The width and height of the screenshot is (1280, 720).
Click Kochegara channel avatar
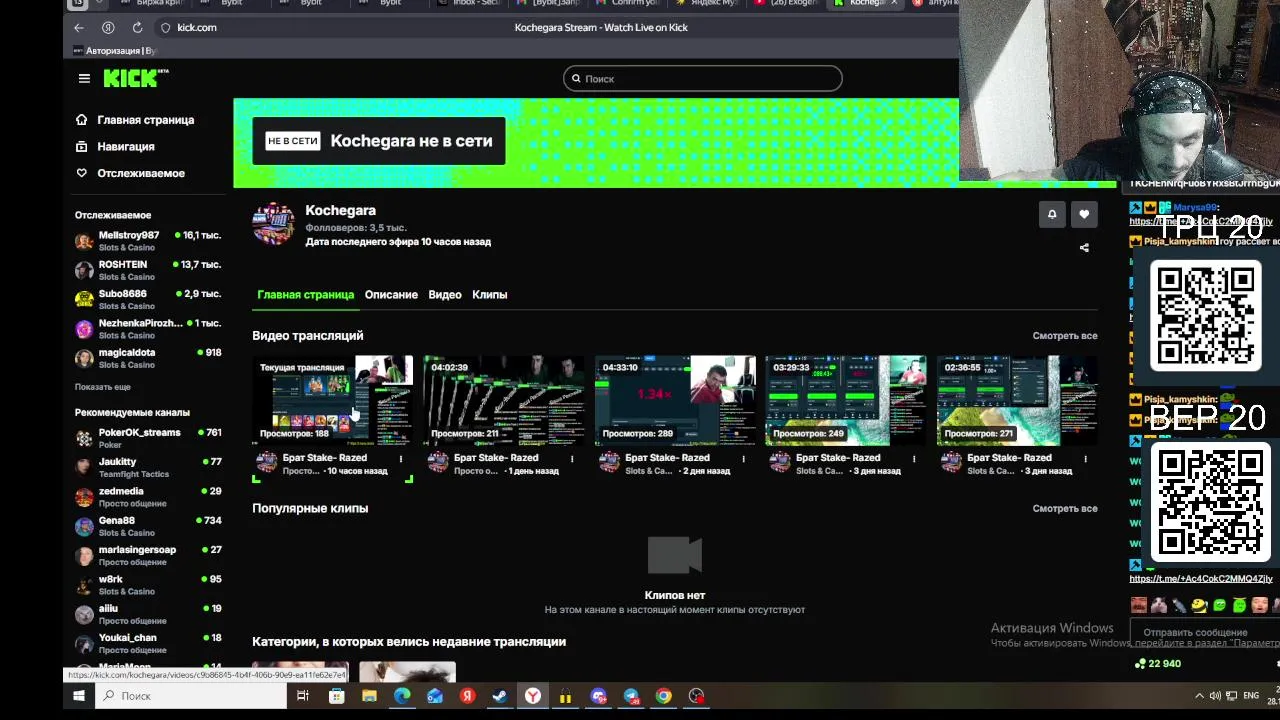(273, 224)
